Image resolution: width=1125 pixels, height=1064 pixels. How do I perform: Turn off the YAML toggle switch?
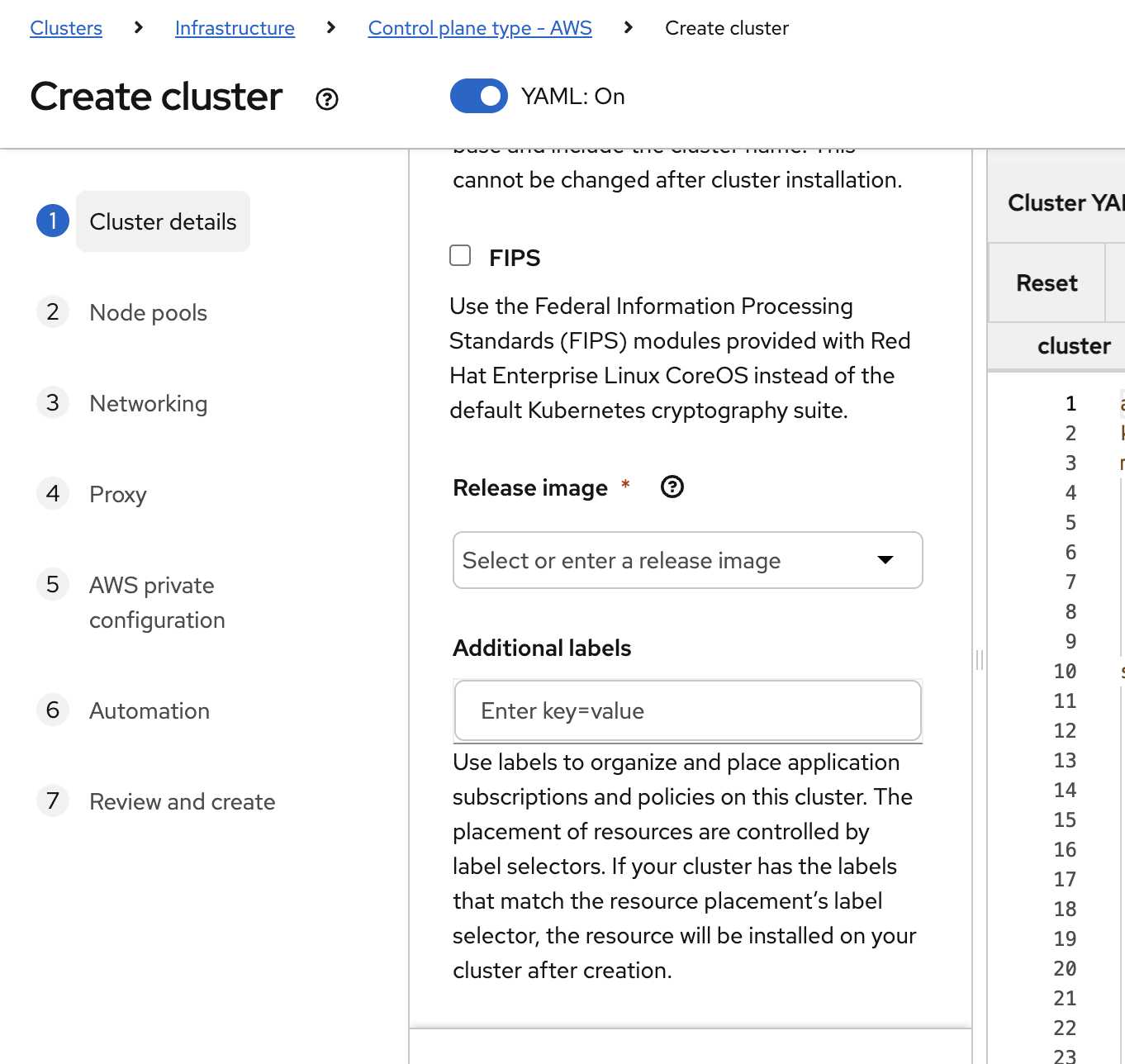(x=479, y=96)
